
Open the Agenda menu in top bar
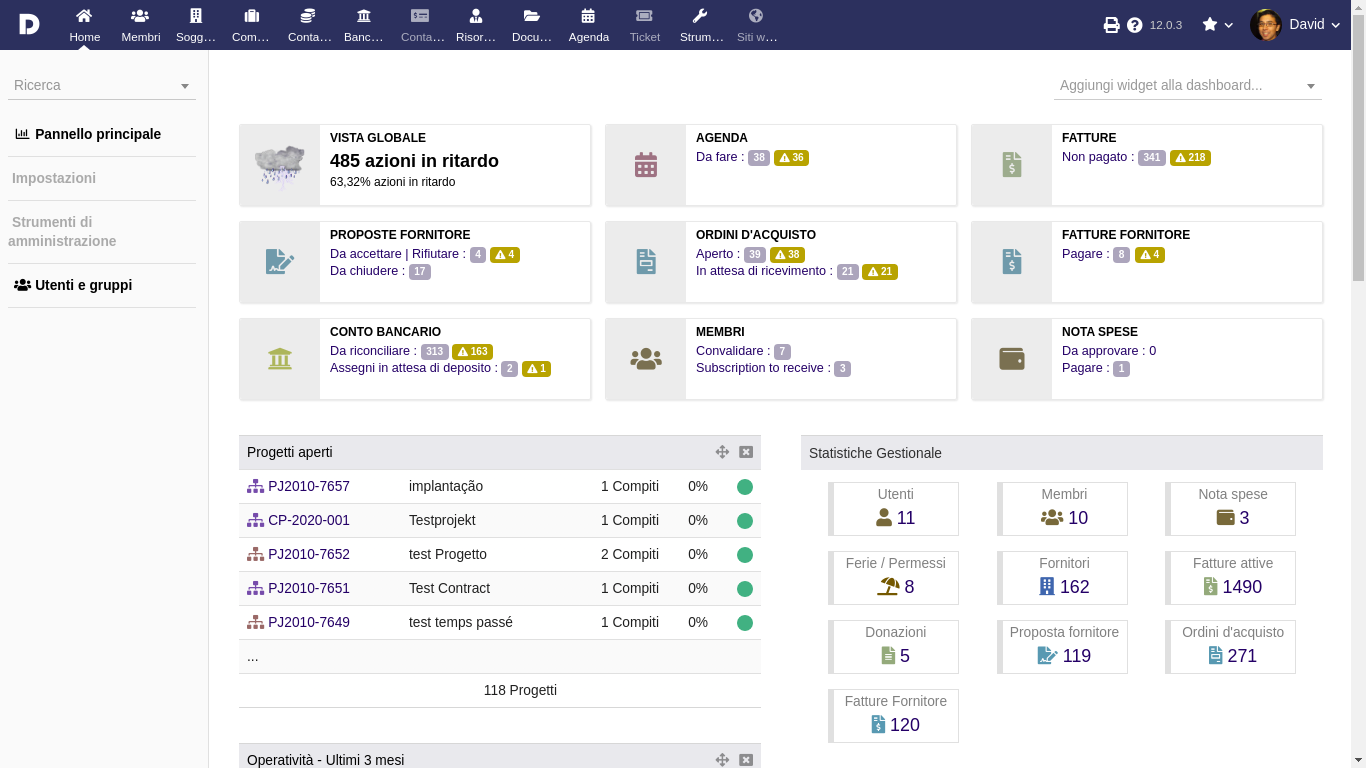(x=588, y=25)
